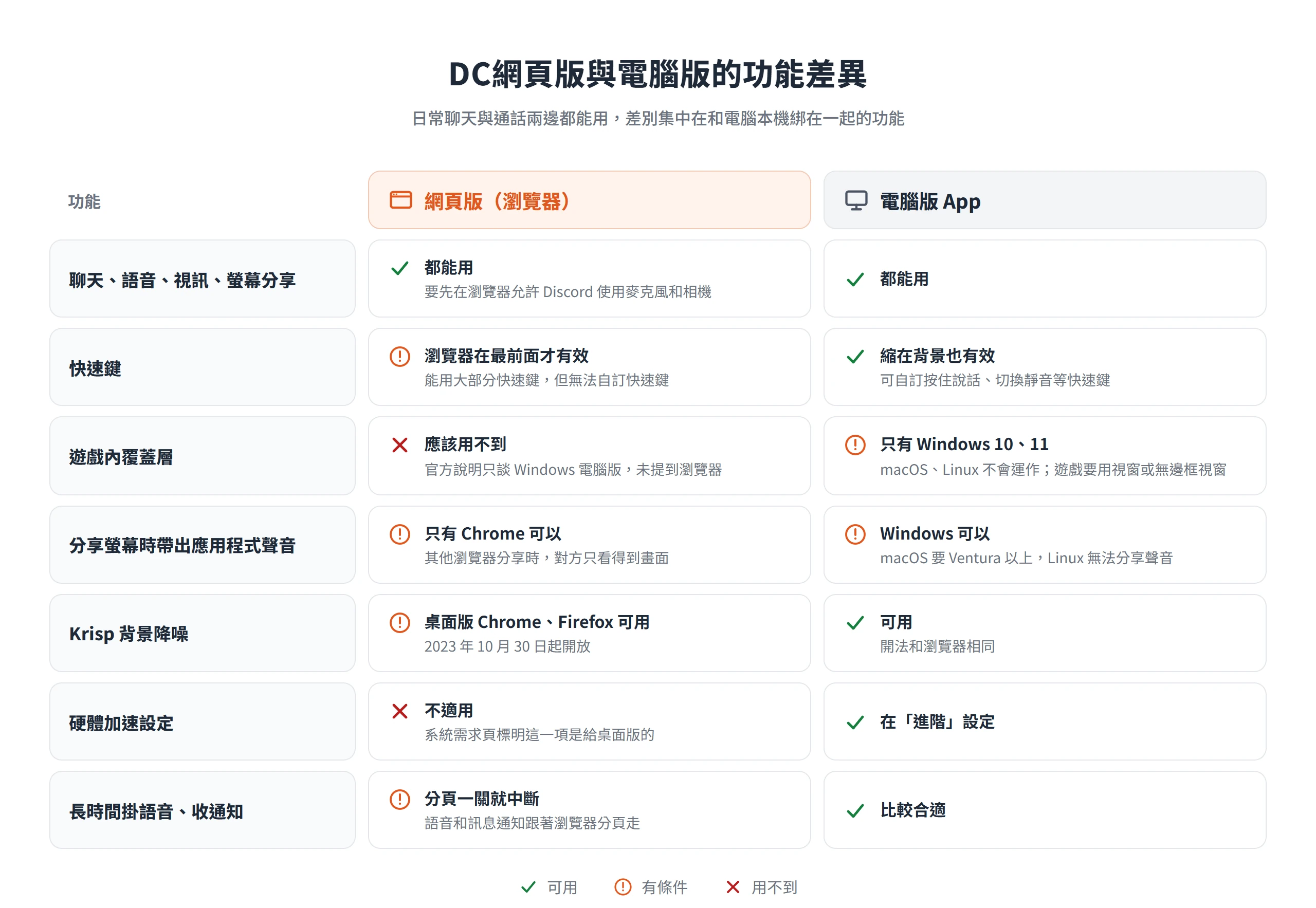Click the 長時間掛語音、收通知 feature label

(x=156, y=811)
